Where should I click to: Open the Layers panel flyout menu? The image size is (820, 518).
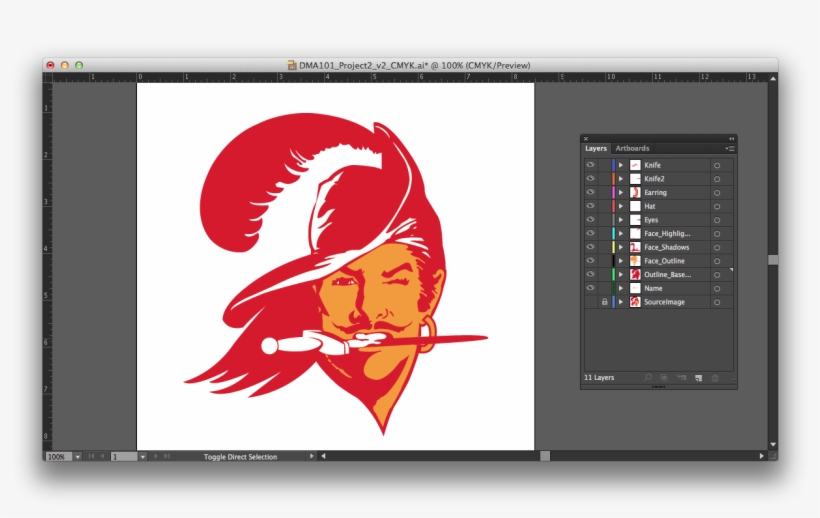click(731, 148)
